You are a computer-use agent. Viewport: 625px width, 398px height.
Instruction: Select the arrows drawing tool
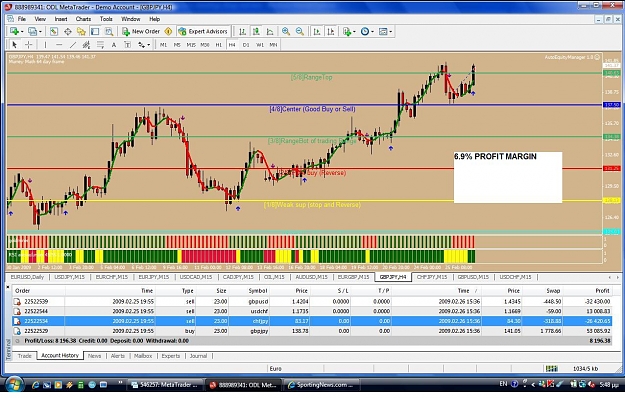click(142, 45)
